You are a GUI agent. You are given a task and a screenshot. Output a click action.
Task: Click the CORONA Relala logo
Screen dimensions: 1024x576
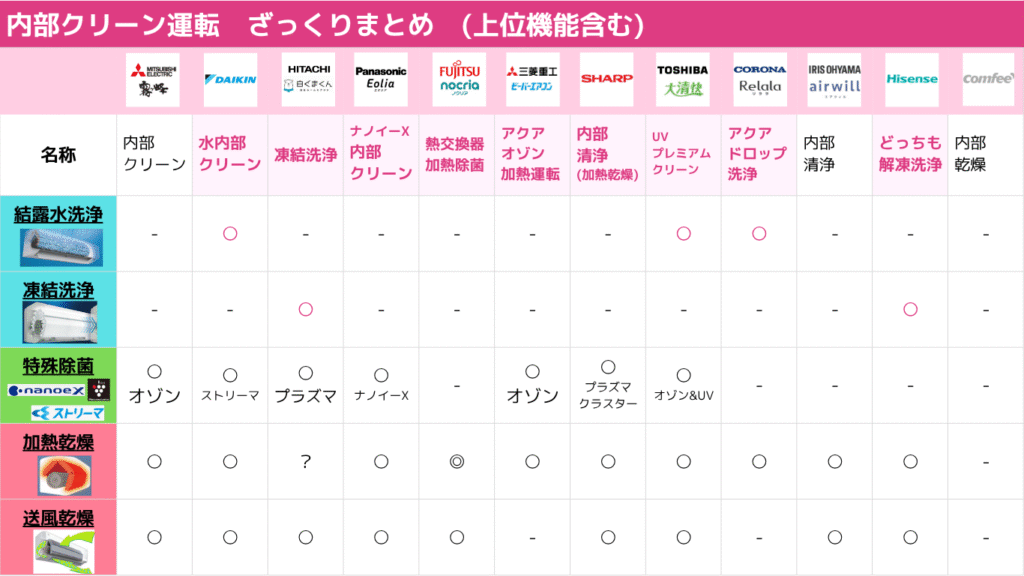click(760, 80)
